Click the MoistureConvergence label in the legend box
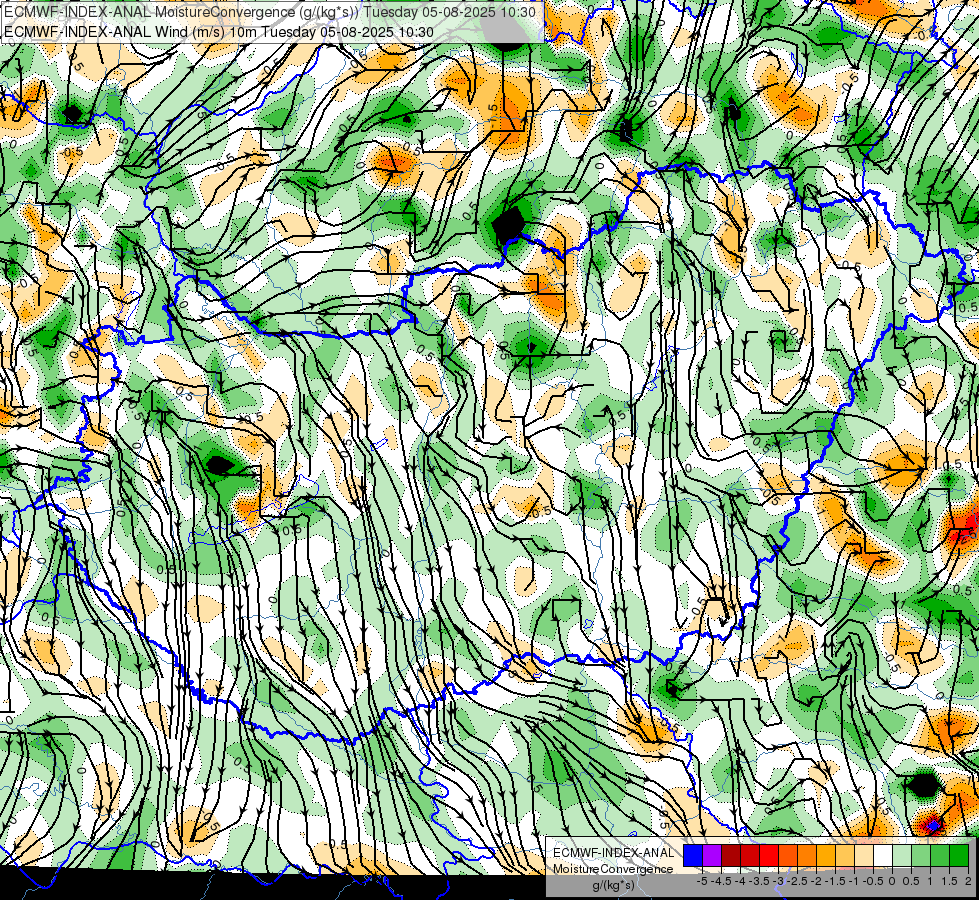 coord(613,869)
